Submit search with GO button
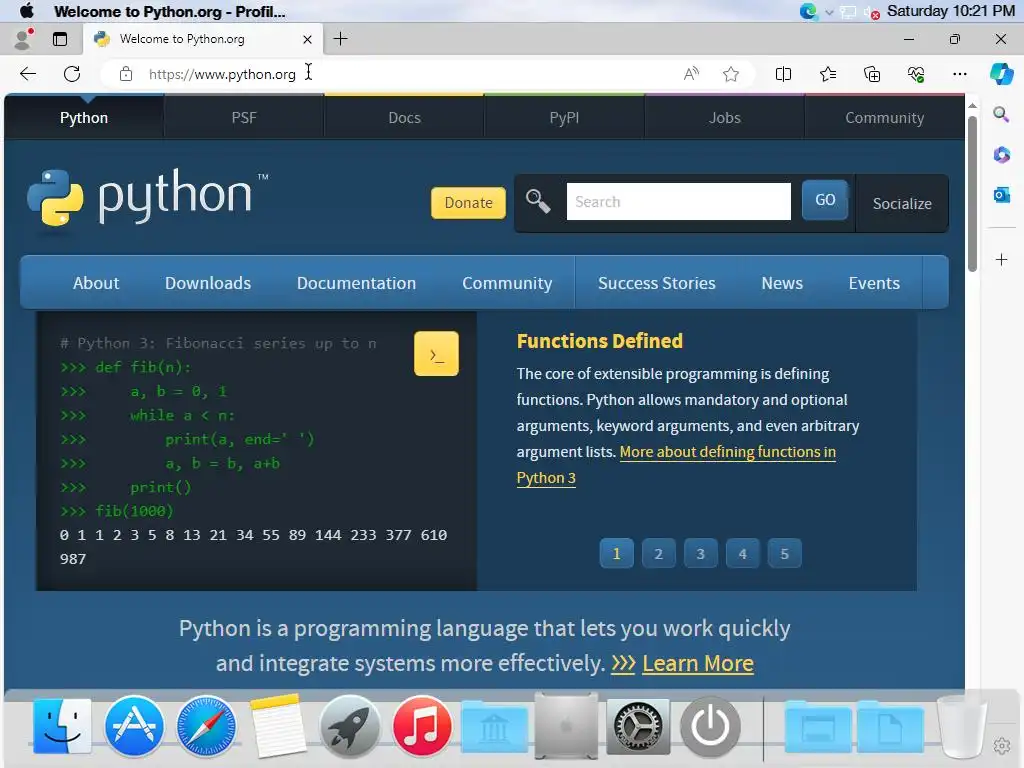This screenshot has height=768, width=1024. tap(825, 200)
